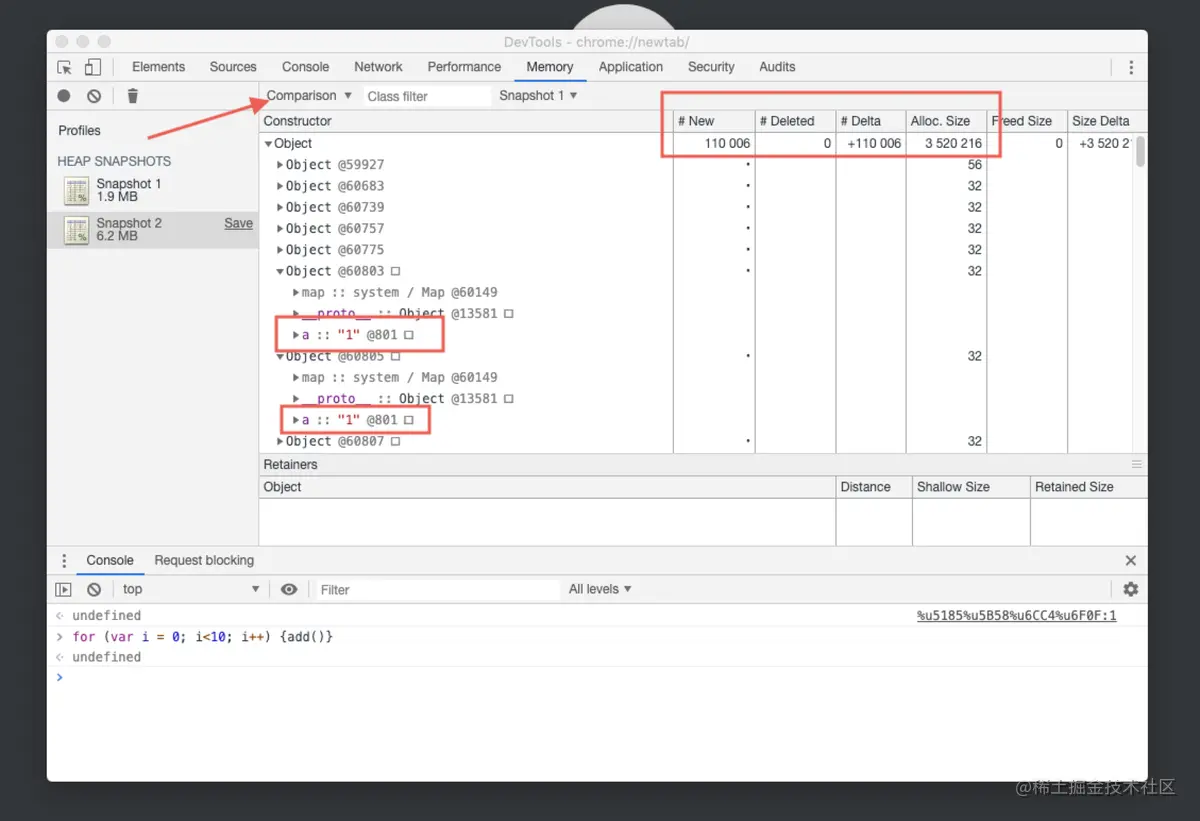Open console settings gear
The image size is (1200, 821).
click(x=1131, y=590)
